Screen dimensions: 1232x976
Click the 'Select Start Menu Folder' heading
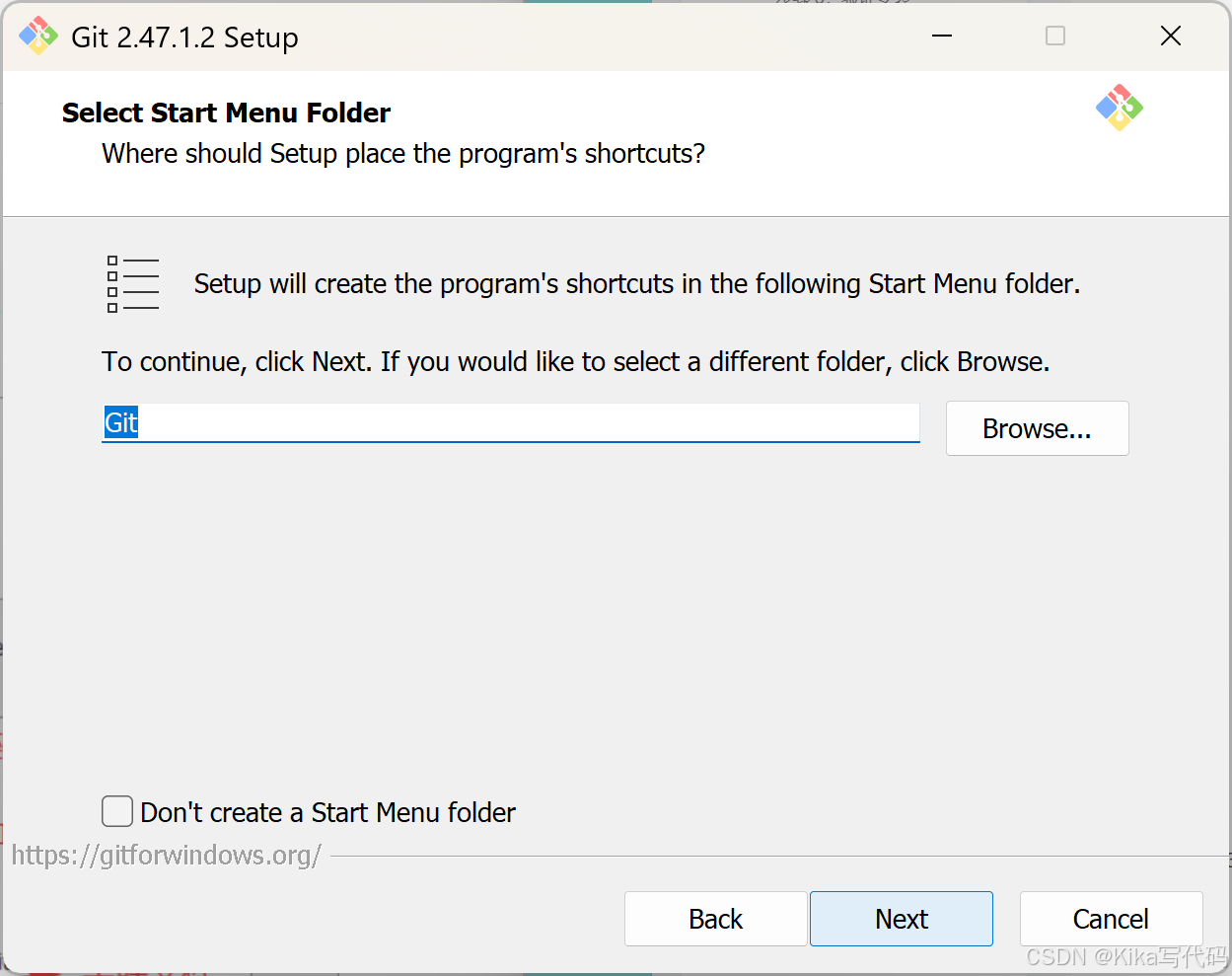[x=226, y=113]
